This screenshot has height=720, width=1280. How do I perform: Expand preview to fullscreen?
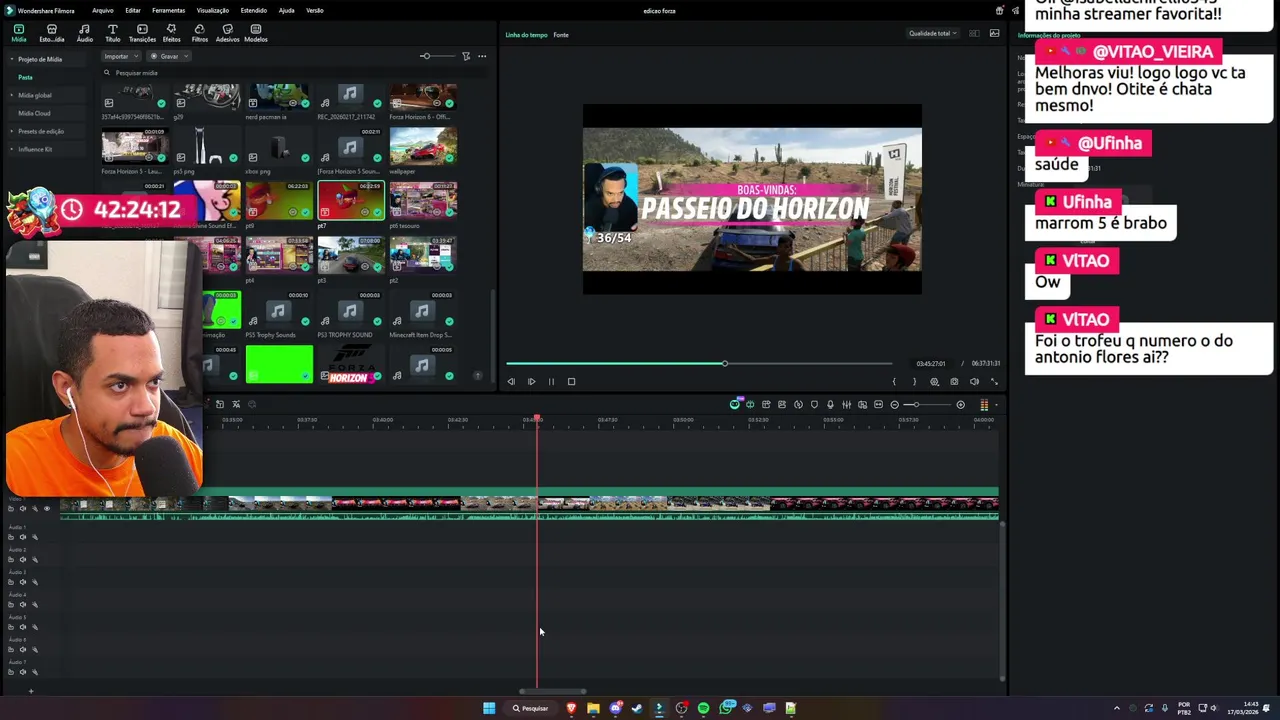pos(994,381)
